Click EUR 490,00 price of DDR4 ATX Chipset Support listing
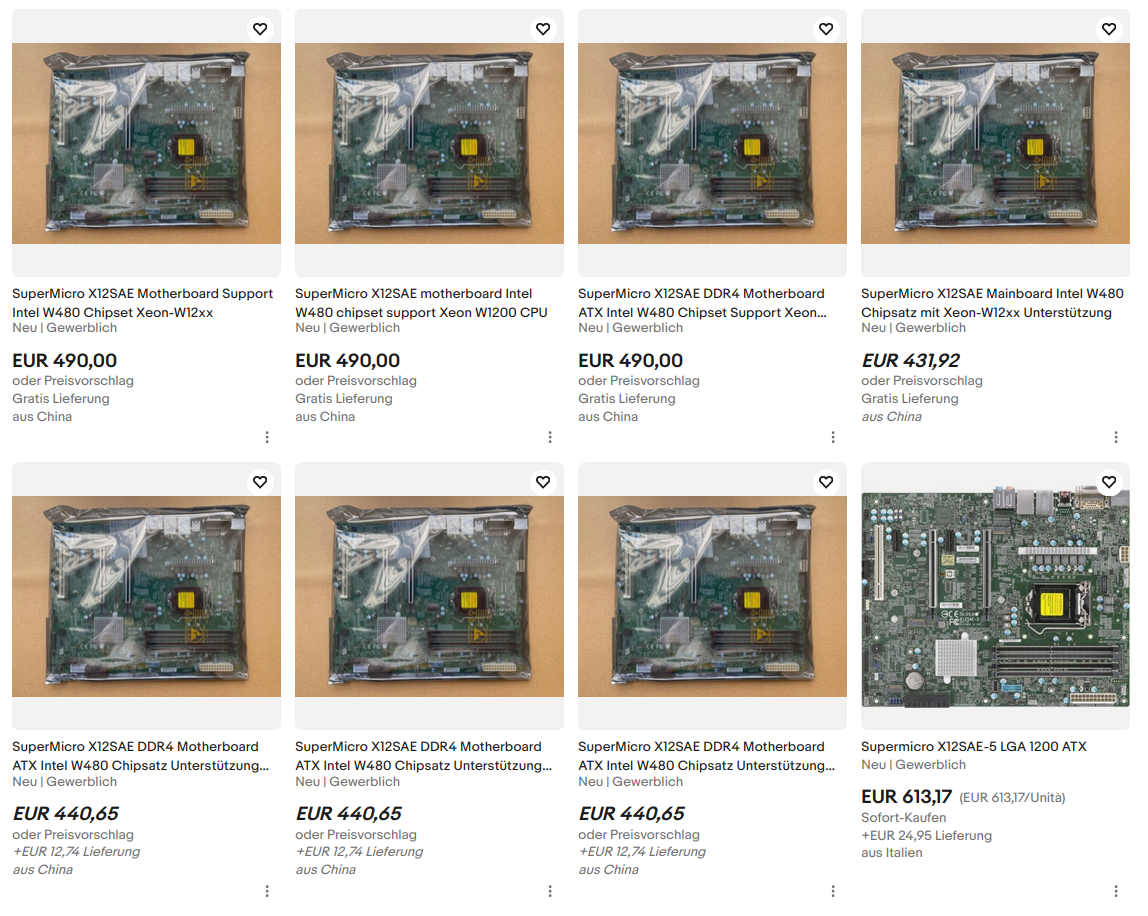 click(630, 360)
